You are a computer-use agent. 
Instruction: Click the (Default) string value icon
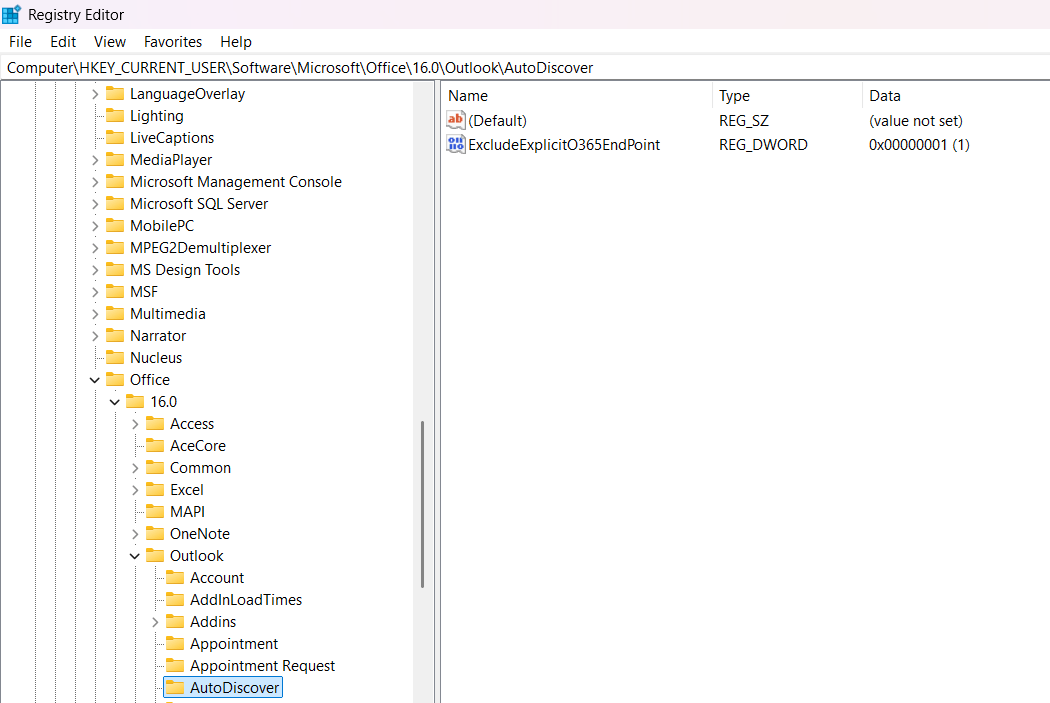pos(455,121)
